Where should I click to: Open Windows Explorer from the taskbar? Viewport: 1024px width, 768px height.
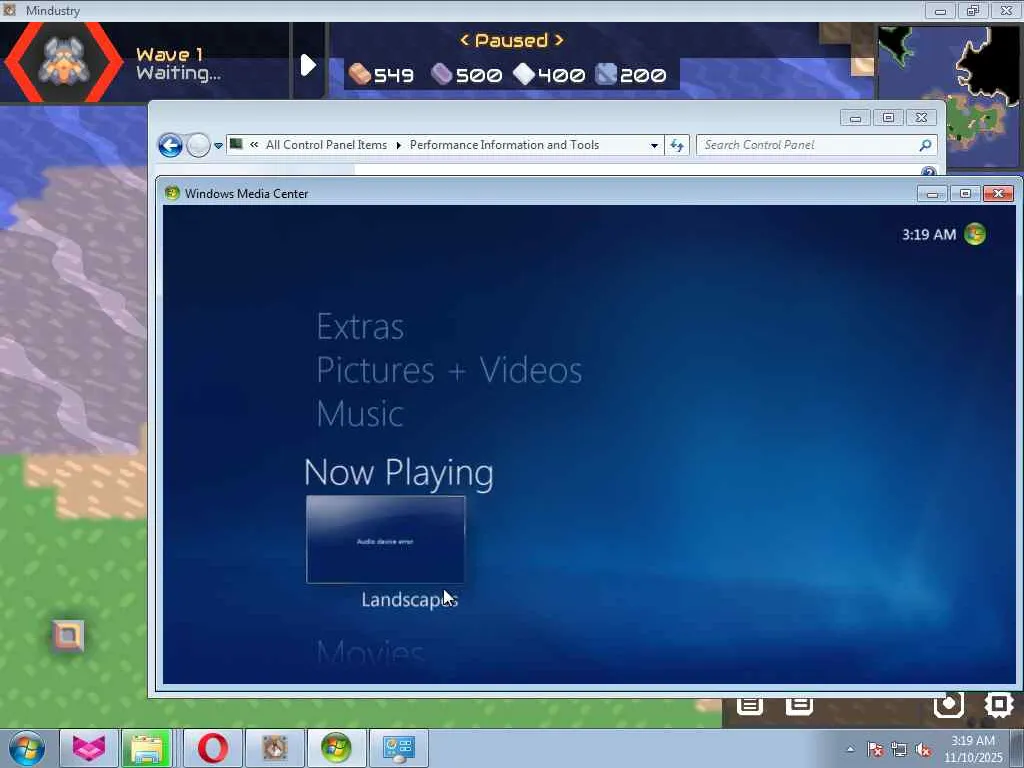(147, 748)
